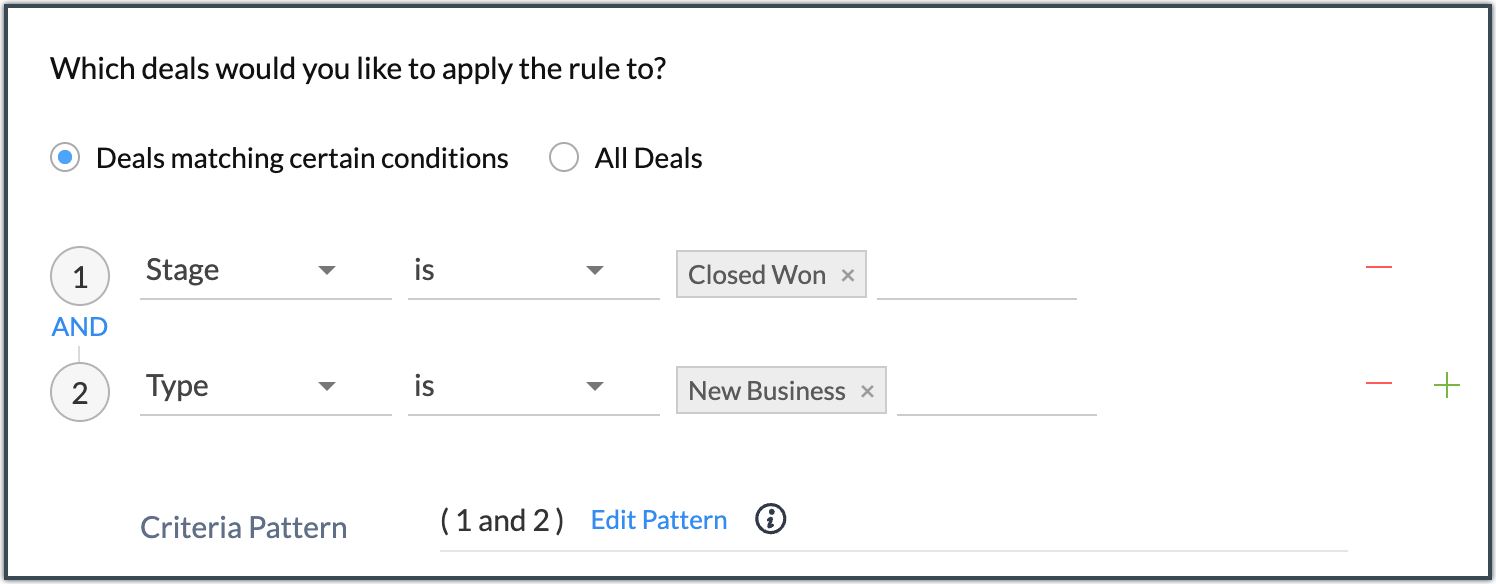Image resolution: width=1496 pixels, height=584 pixels.
Task: Click the criteria number 2 circle
Action: (80, 392)
